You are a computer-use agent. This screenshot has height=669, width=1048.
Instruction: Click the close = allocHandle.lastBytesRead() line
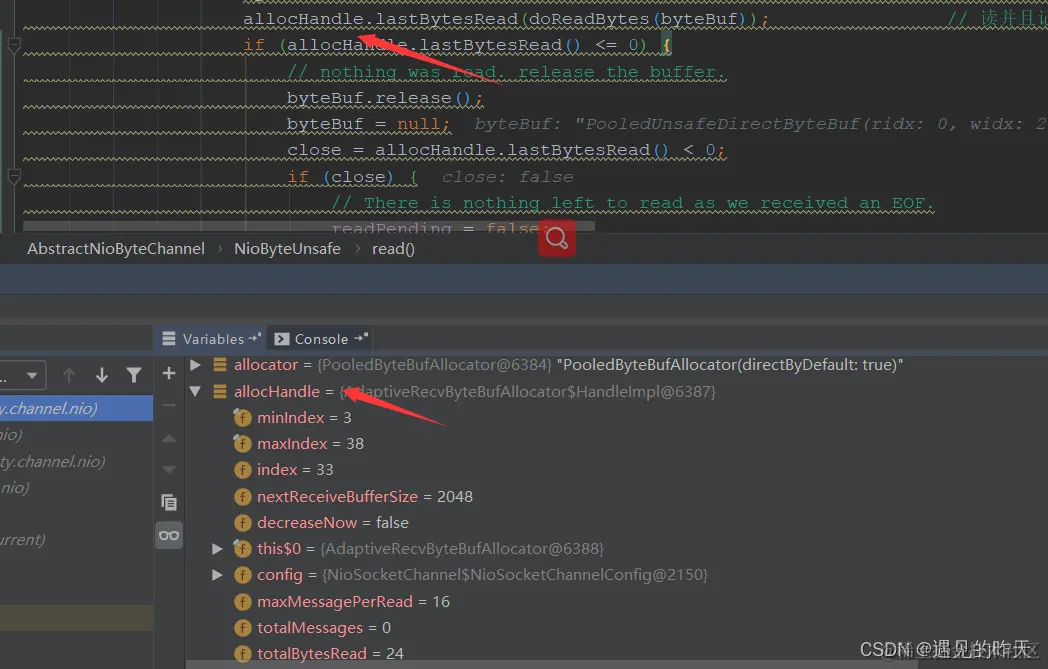[x=506, y=150]
